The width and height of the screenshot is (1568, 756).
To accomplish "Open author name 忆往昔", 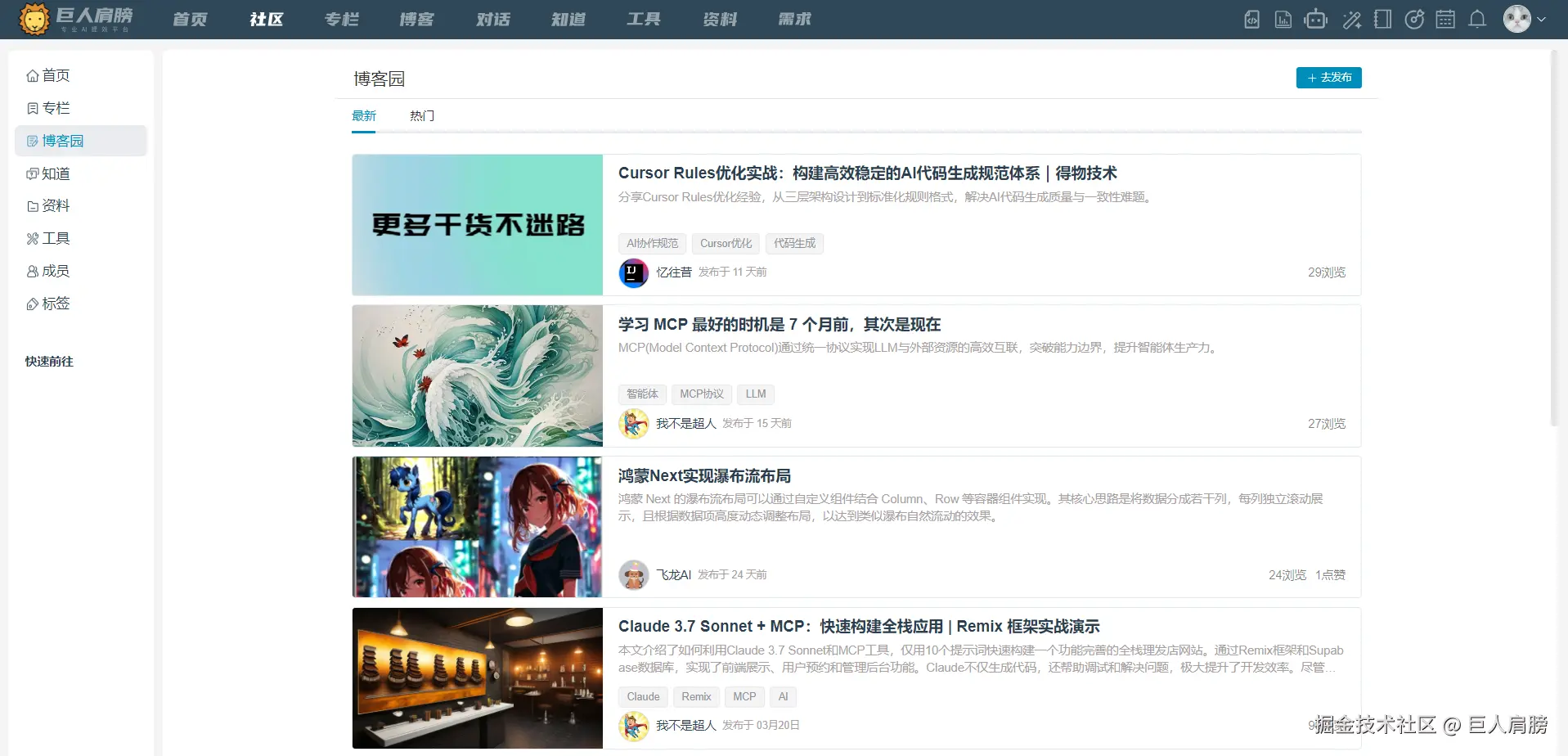I will pyautogui.click(x=674, y=272).
